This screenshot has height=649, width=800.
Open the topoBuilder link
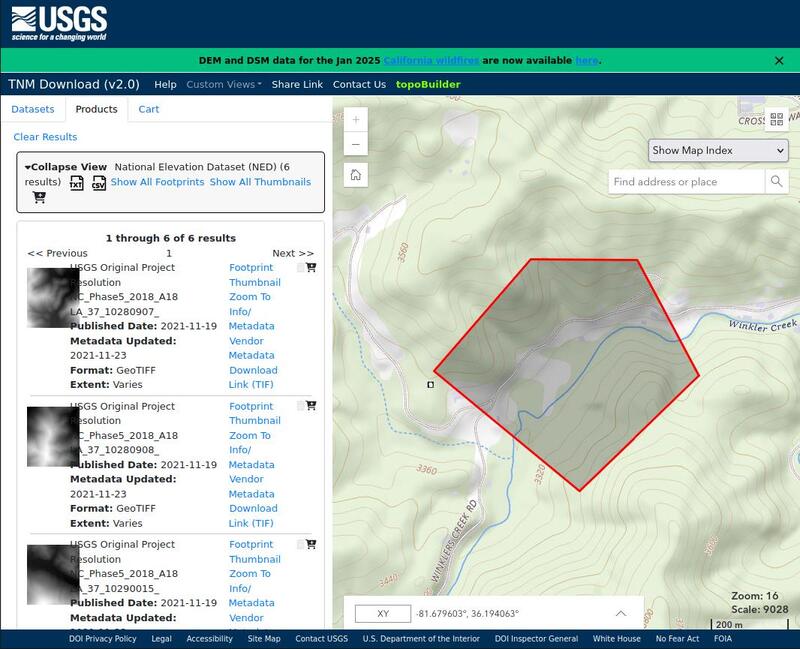[428, 85]
